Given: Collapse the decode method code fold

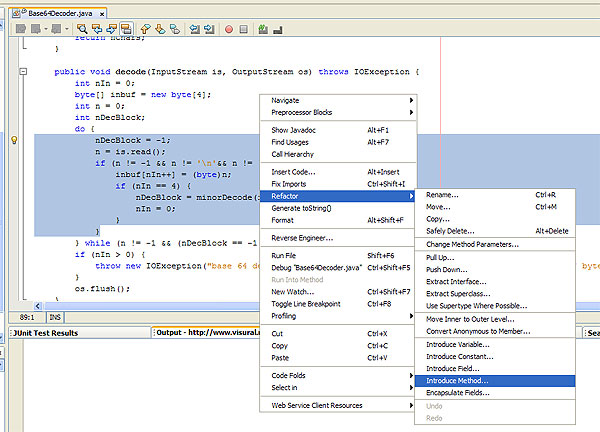Looking at the screenshot, I should tap(23, 71).
